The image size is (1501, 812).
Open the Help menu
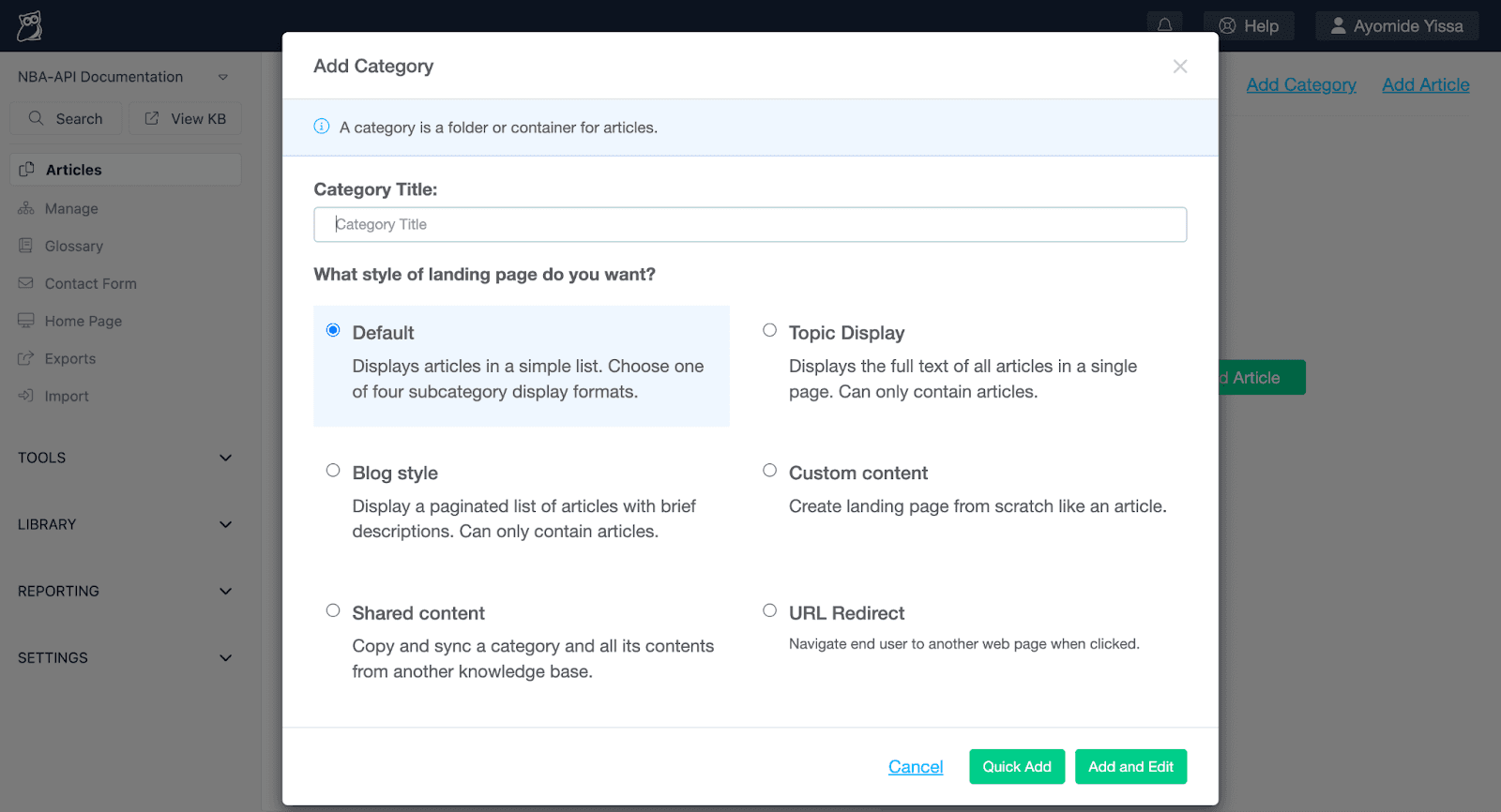(x=1250, y=26)
